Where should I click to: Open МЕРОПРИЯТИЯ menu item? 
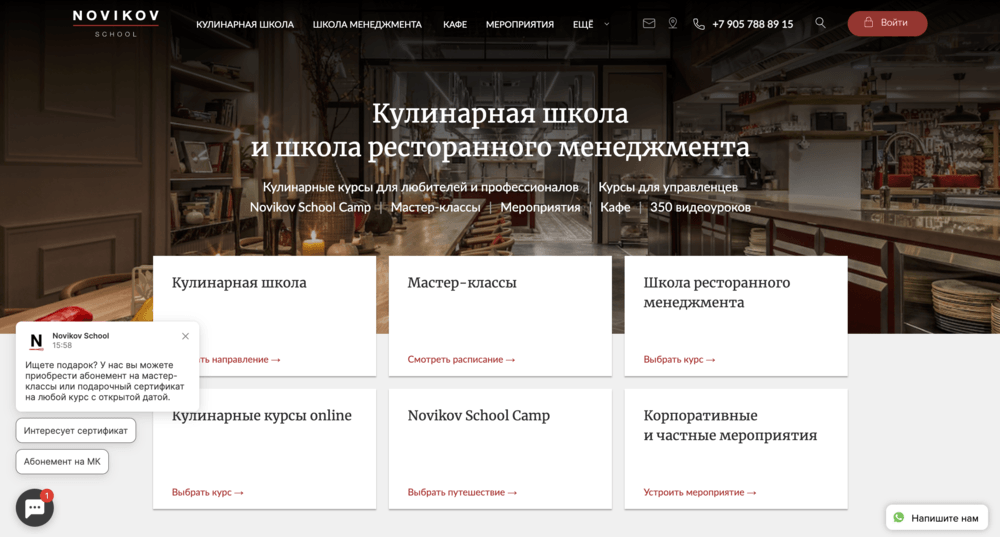520,24
